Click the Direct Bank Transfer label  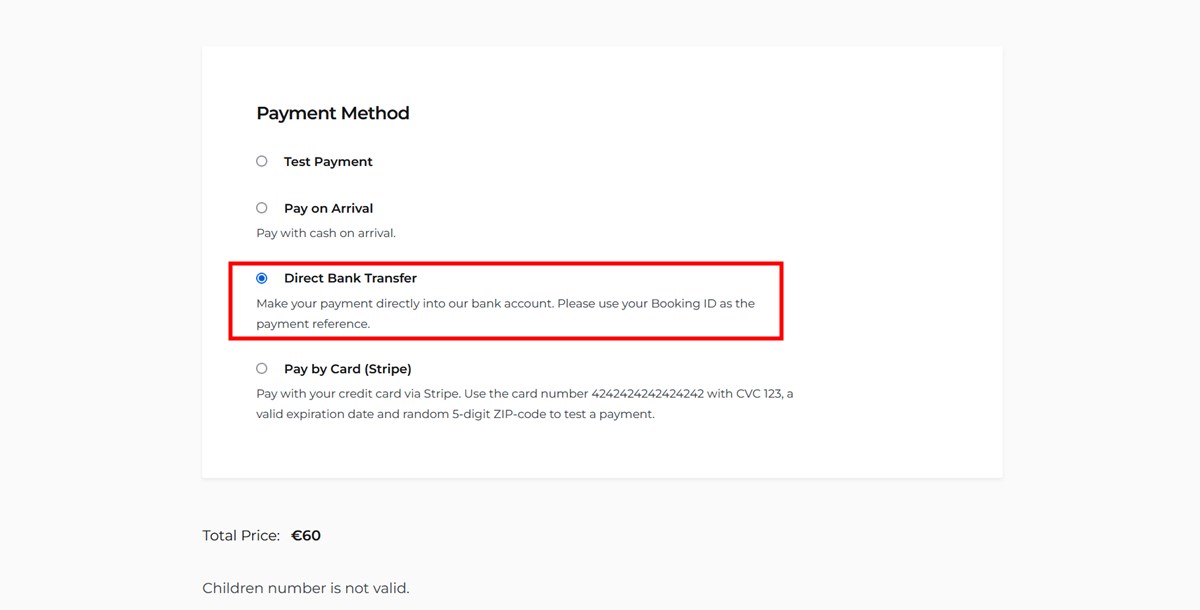[352, 278]
